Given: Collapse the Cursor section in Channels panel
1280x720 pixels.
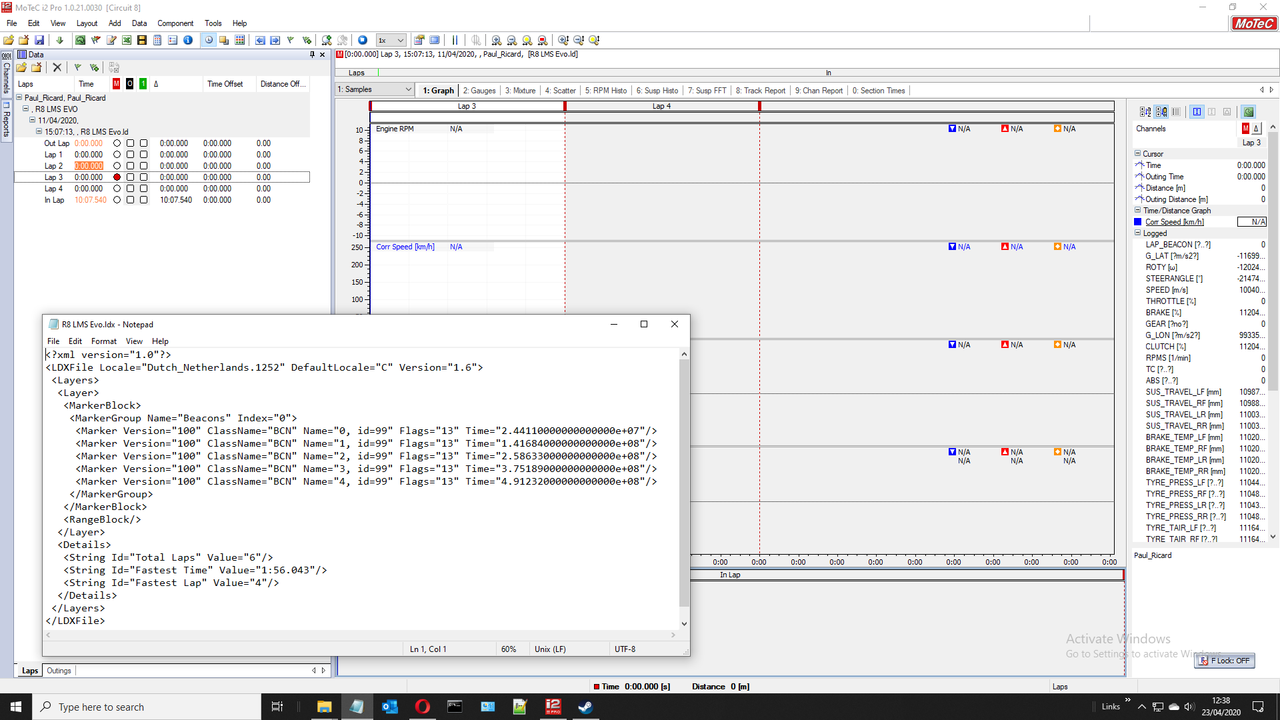Looking at the screenshot, I should coord(1137,153).
